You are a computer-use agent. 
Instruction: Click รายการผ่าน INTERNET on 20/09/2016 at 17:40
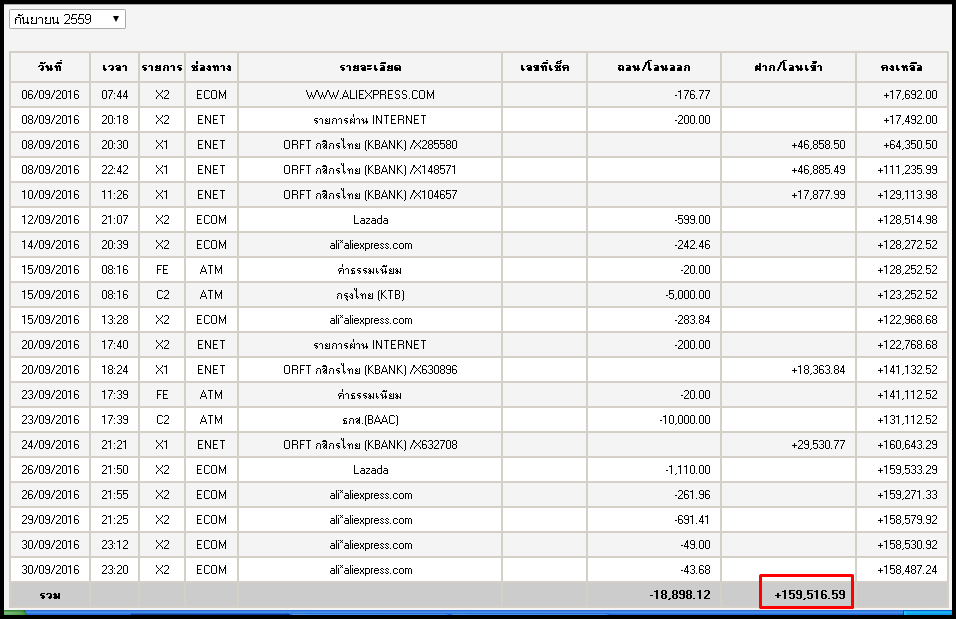370,345
